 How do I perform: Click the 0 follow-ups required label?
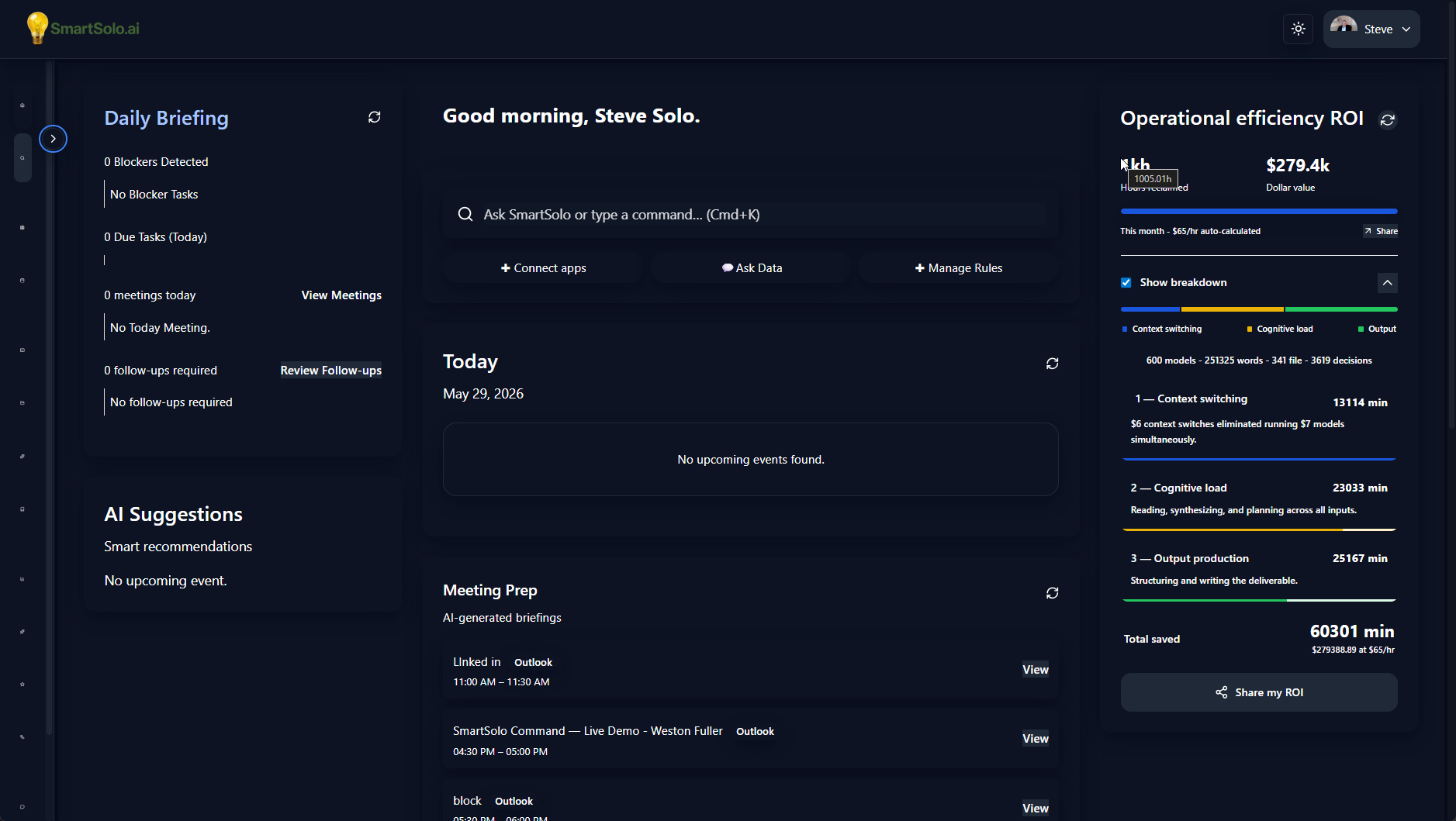coord(161,371)
